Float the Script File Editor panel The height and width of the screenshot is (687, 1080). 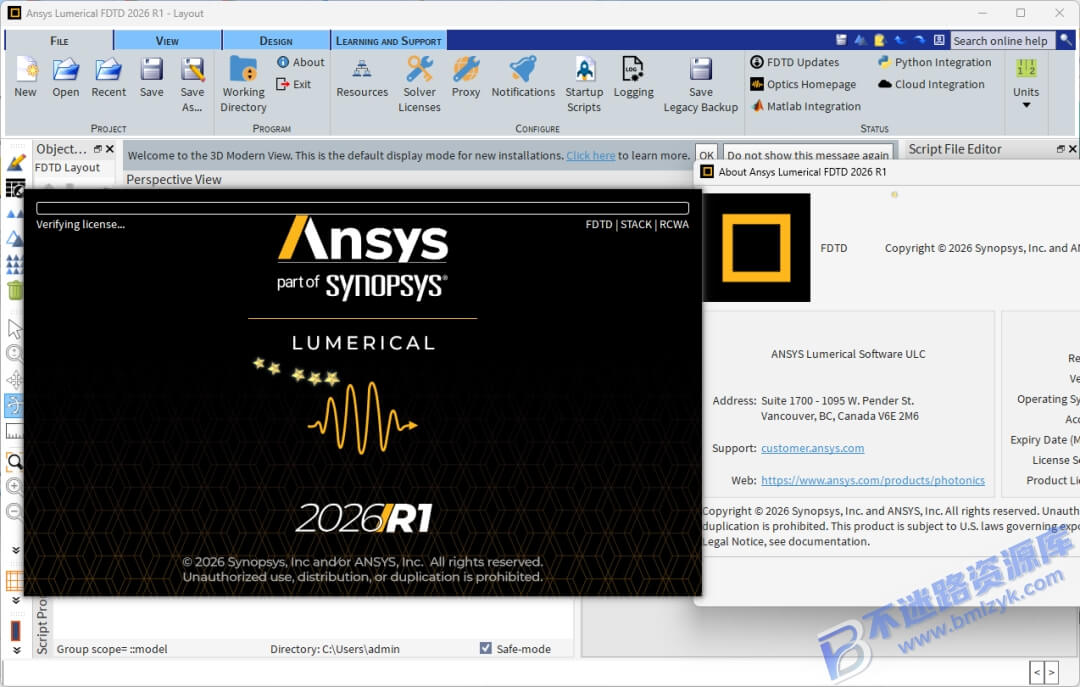point(1060,149)
